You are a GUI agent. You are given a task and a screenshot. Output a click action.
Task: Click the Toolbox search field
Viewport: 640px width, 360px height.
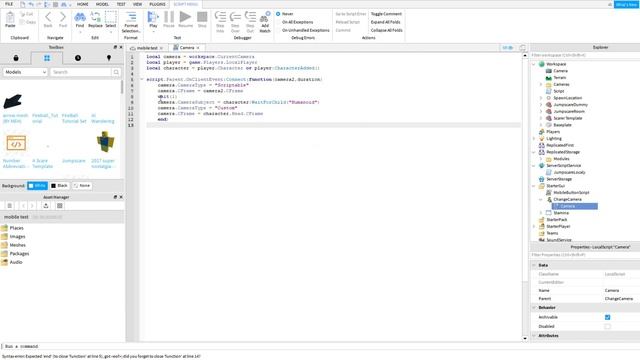81,72
